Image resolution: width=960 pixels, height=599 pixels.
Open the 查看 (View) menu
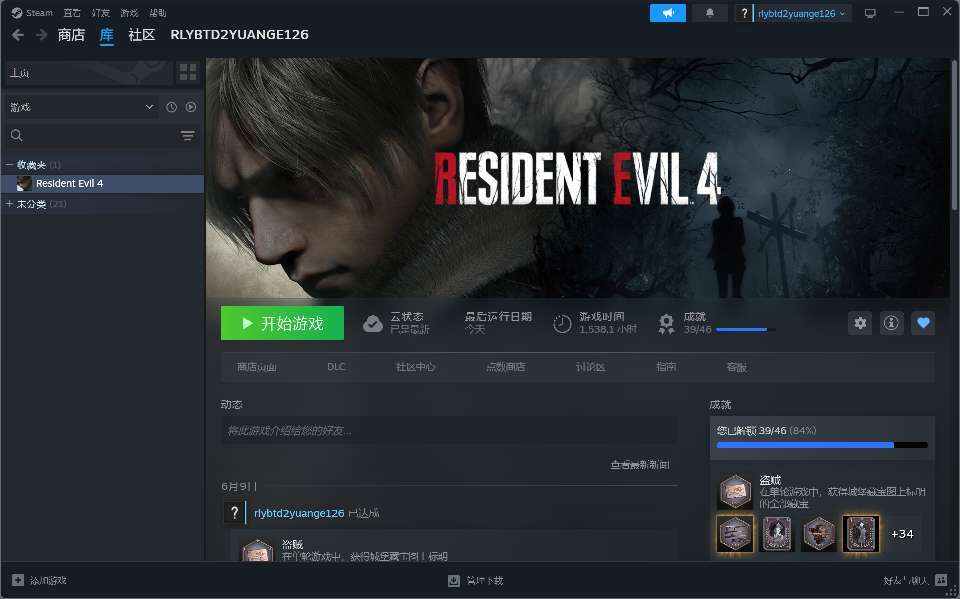point(72,12)
